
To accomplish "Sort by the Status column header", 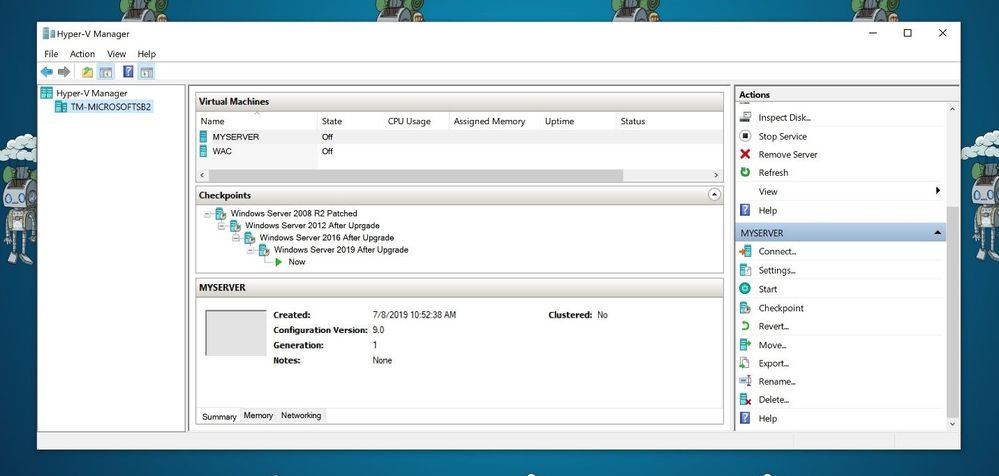I will (669, 121).
